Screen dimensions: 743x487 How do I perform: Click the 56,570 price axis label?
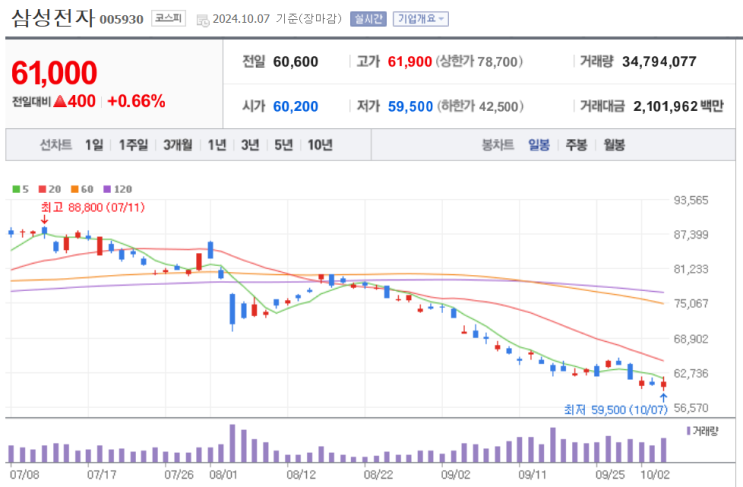click(x=691, y=407)
